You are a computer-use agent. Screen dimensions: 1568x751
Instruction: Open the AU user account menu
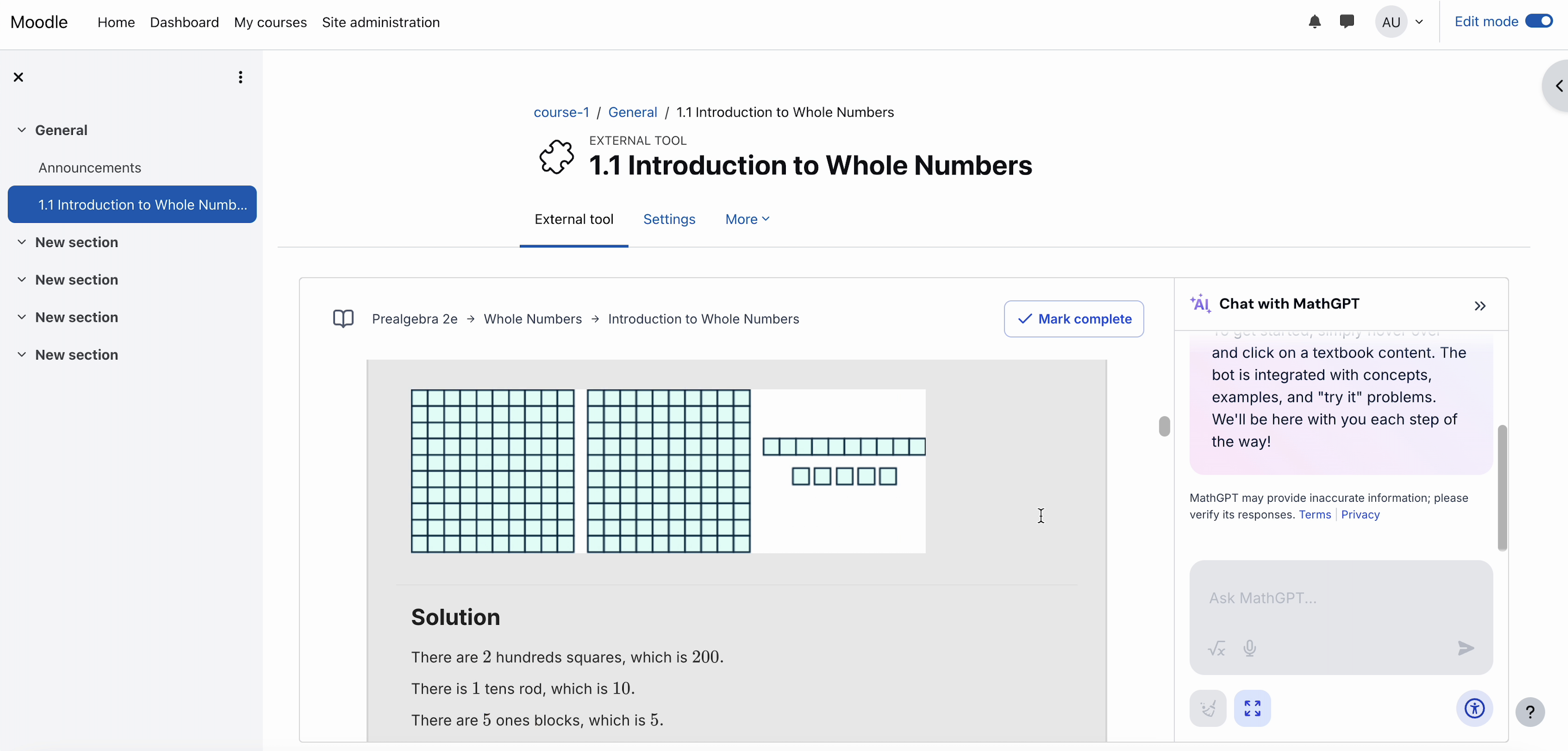point(1399,22)
